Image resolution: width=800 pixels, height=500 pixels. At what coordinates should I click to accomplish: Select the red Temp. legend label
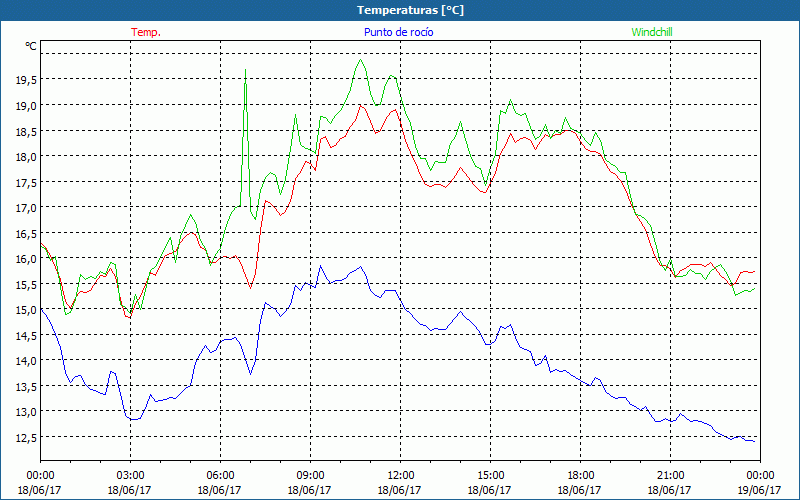pos(146,32)
